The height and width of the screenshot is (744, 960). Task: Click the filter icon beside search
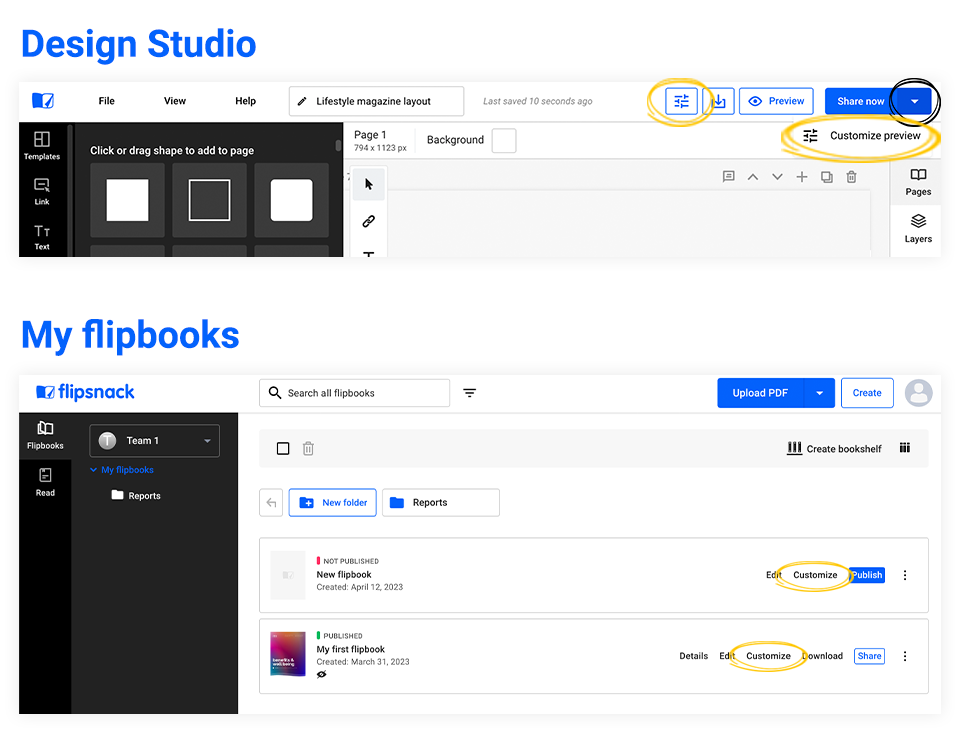coord(470,393)
